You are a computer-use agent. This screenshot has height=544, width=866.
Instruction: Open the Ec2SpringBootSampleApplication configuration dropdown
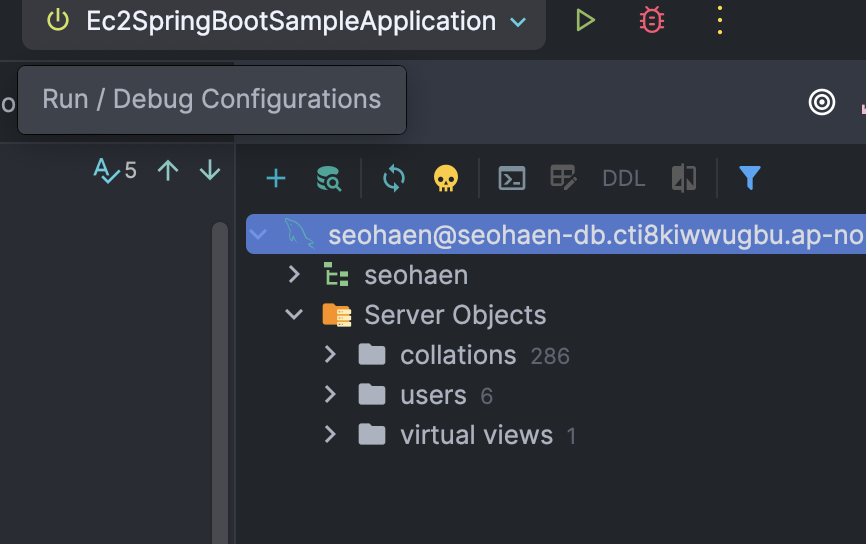coord(284,22)
